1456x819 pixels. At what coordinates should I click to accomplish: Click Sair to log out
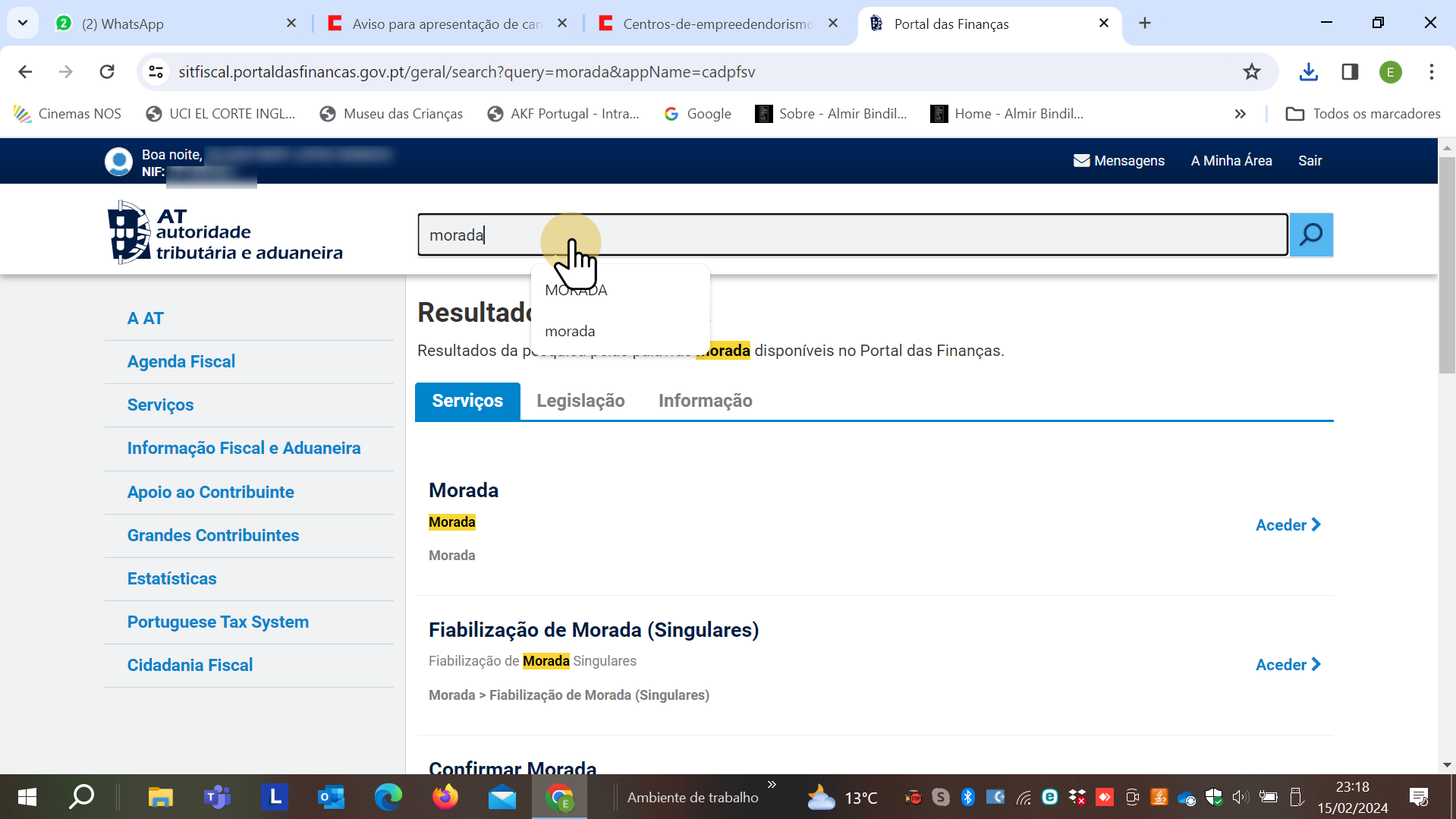coord(1310,160)
